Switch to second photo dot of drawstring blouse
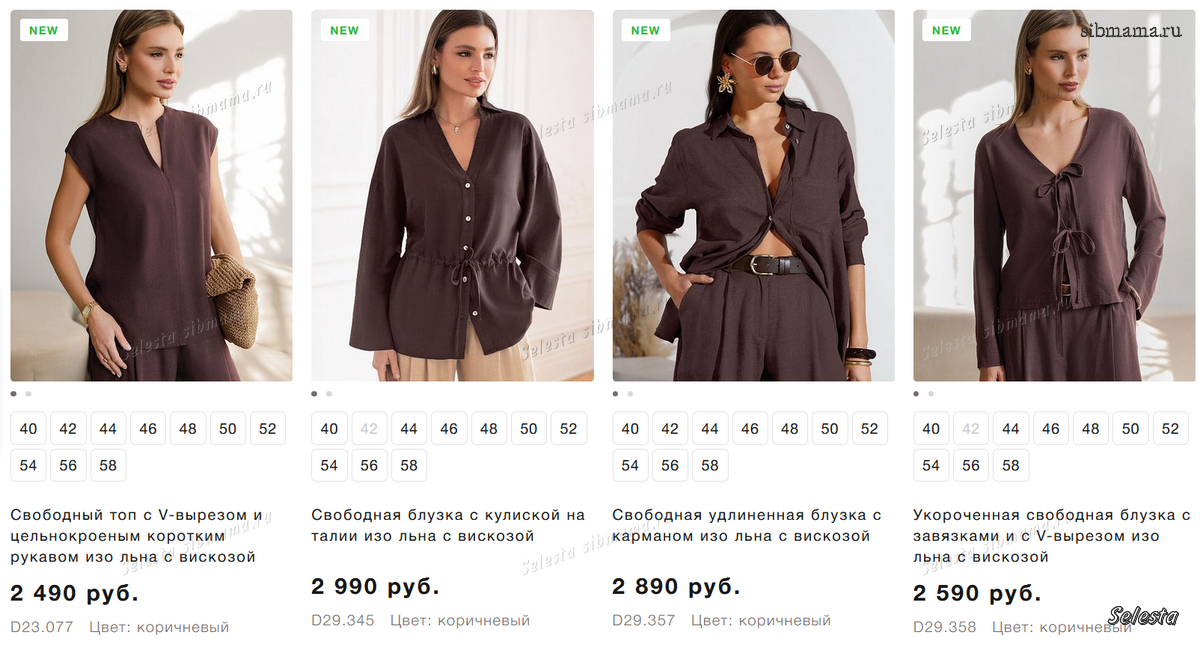Image resolution: width=1200 pixels, height=647 pixels. click(330, 394)
